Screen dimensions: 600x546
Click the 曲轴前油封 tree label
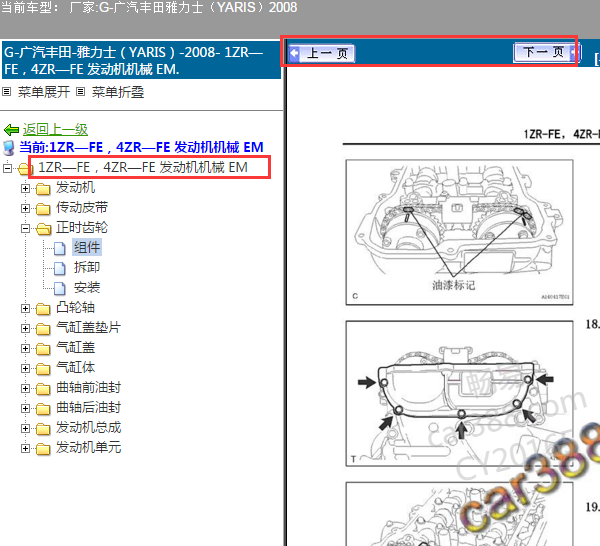pyautogui.click(x=88, y=388)
